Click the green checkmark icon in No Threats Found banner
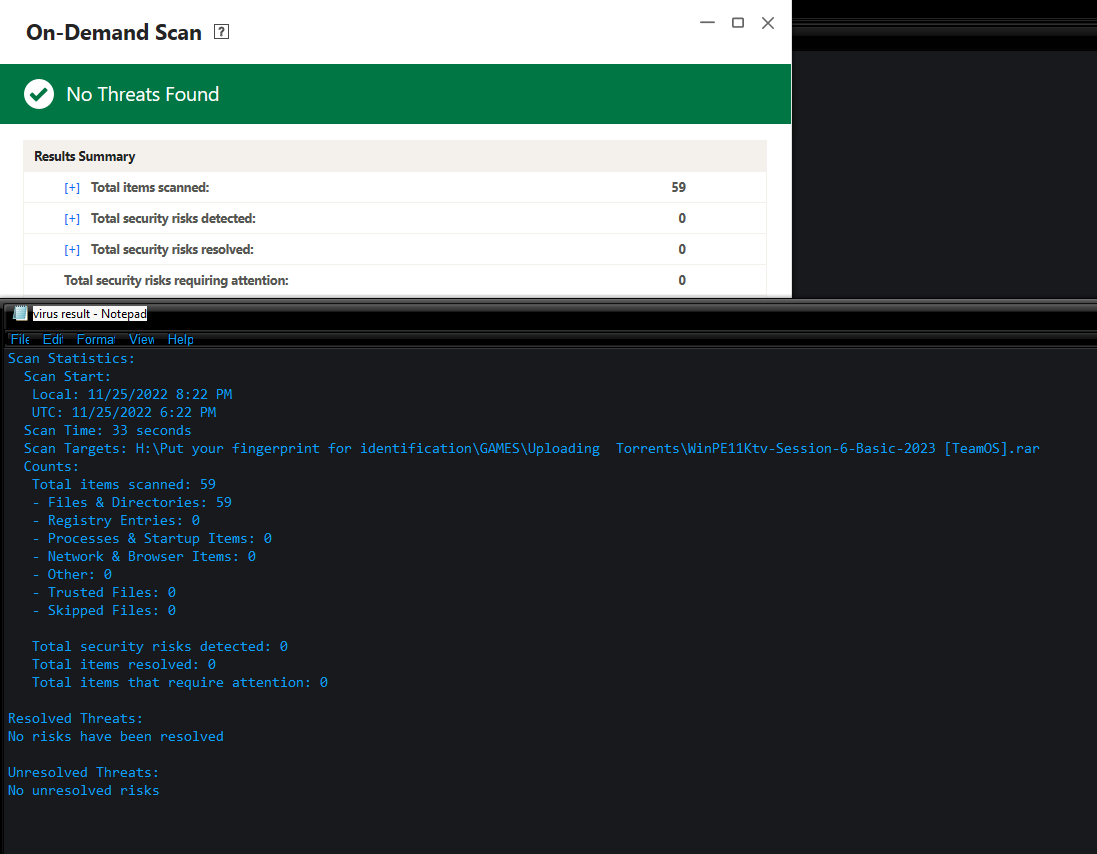1097x854 pixels. coord(39,94)
